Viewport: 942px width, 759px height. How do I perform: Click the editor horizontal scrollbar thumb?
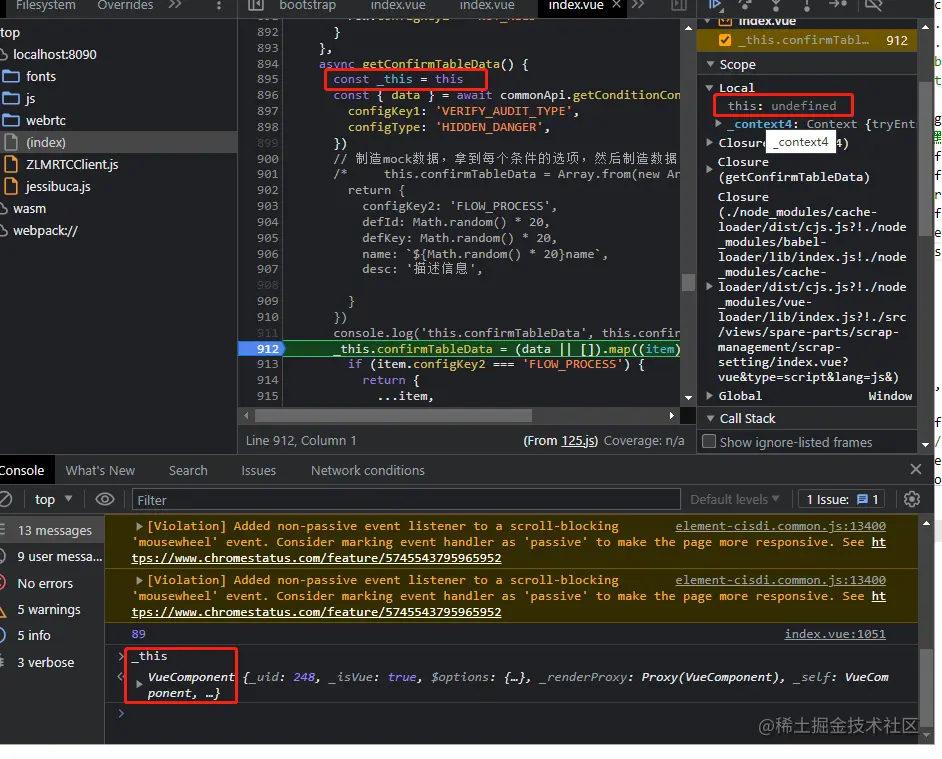[x=393, y=415]
